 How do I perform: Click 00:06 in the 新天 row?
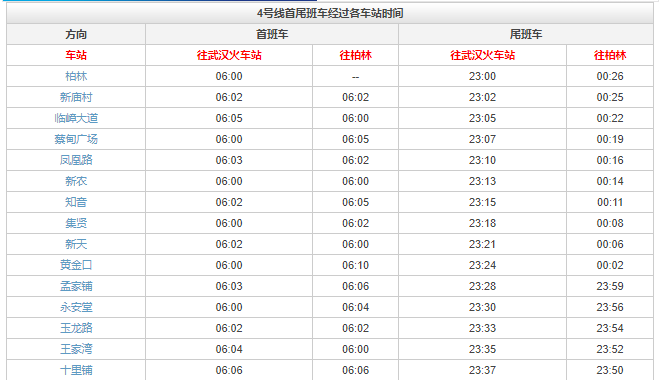[x=610, y=244]
